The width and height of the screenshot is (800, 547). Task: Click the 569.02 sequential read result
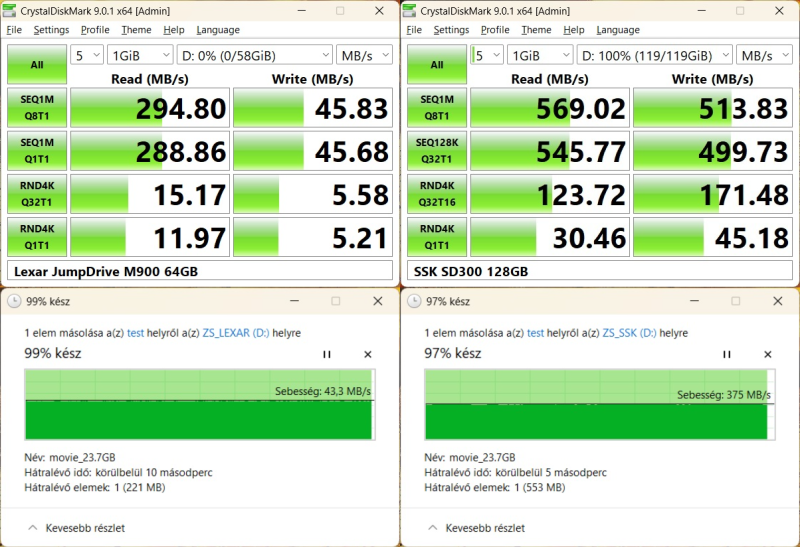pos(549,108)
